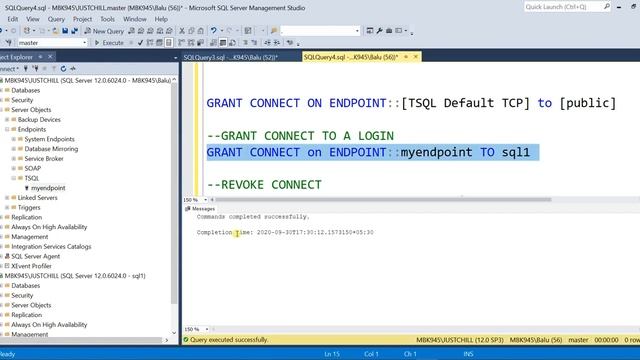Click the Refresh icon in Object Explorer
The image size is (640, 360).
(x=63, y=69)
